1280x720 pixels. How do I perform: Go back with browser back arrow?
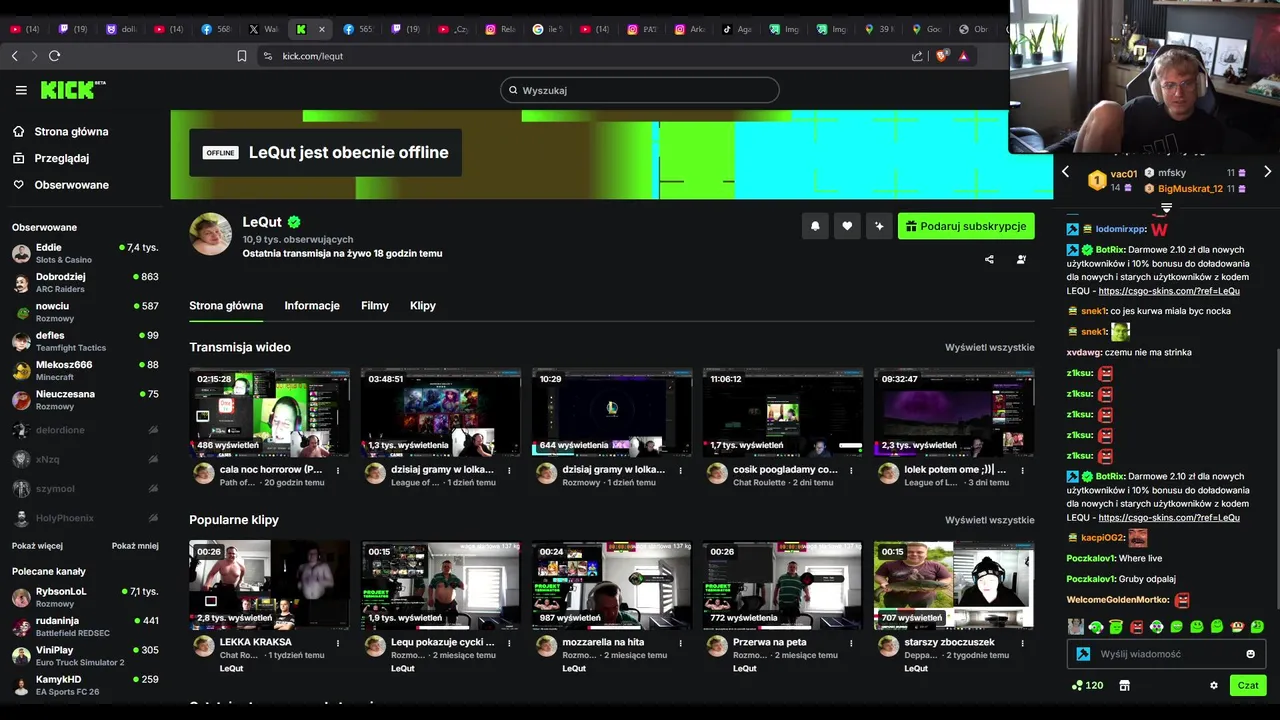coord(14,56)
